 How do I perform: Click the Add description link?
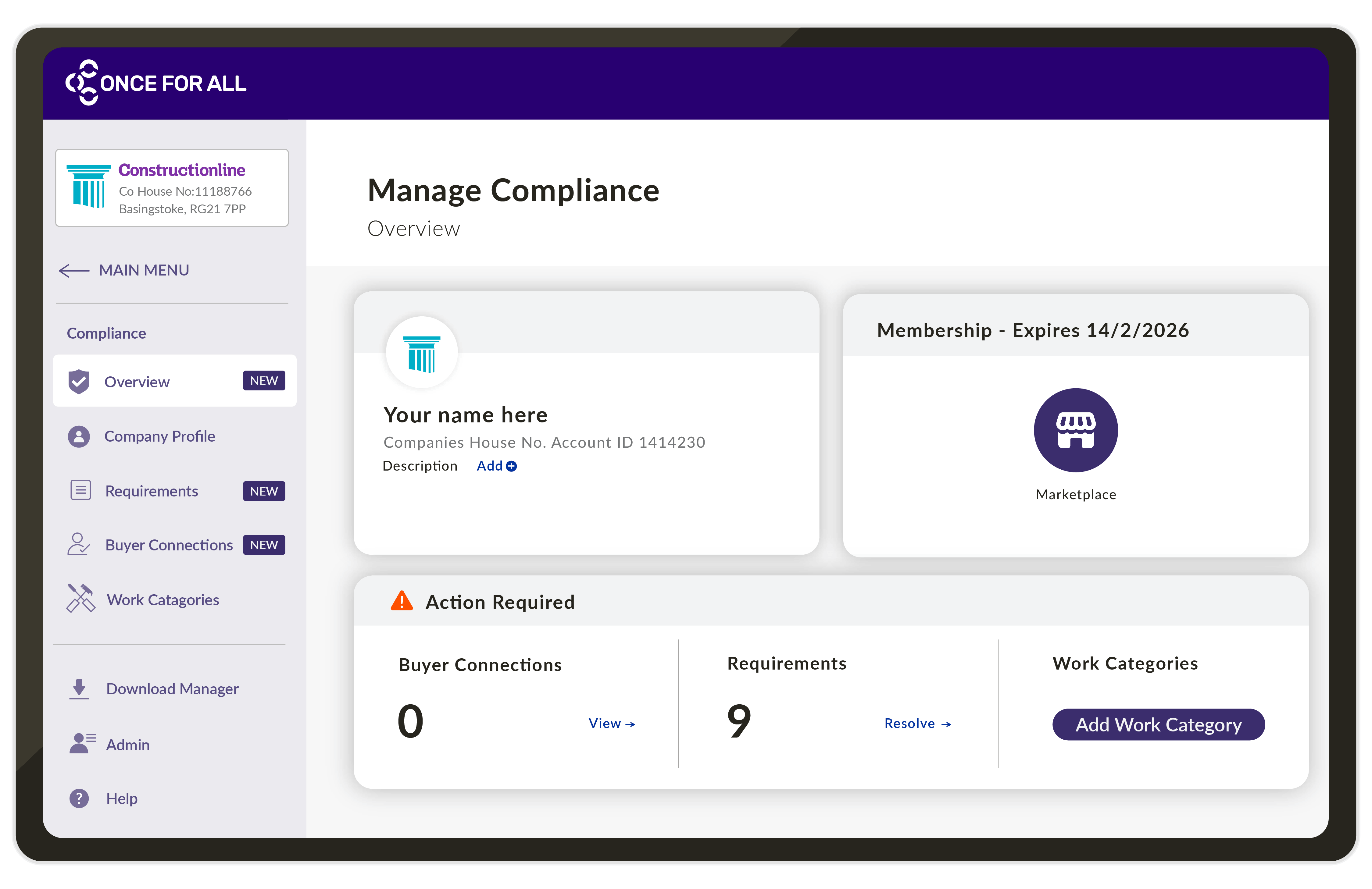click(x=496, y=466)
